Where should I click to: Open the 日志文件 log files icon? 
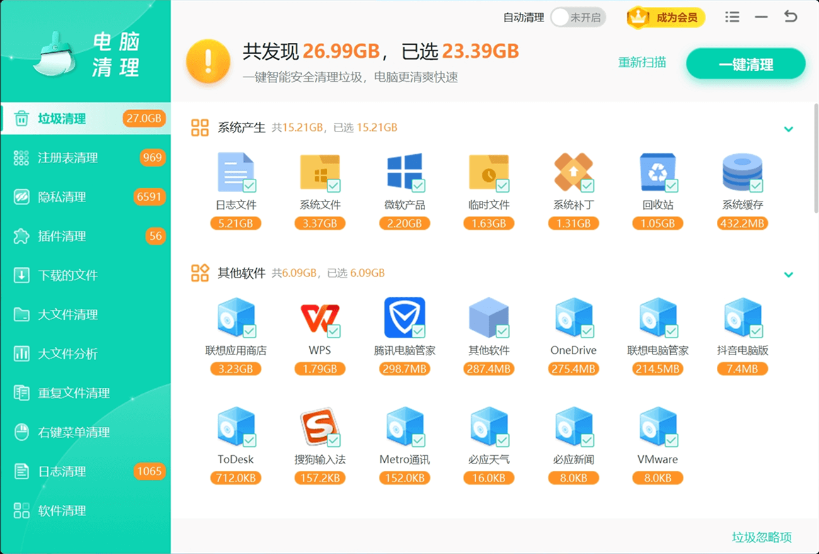coord(236,172)
